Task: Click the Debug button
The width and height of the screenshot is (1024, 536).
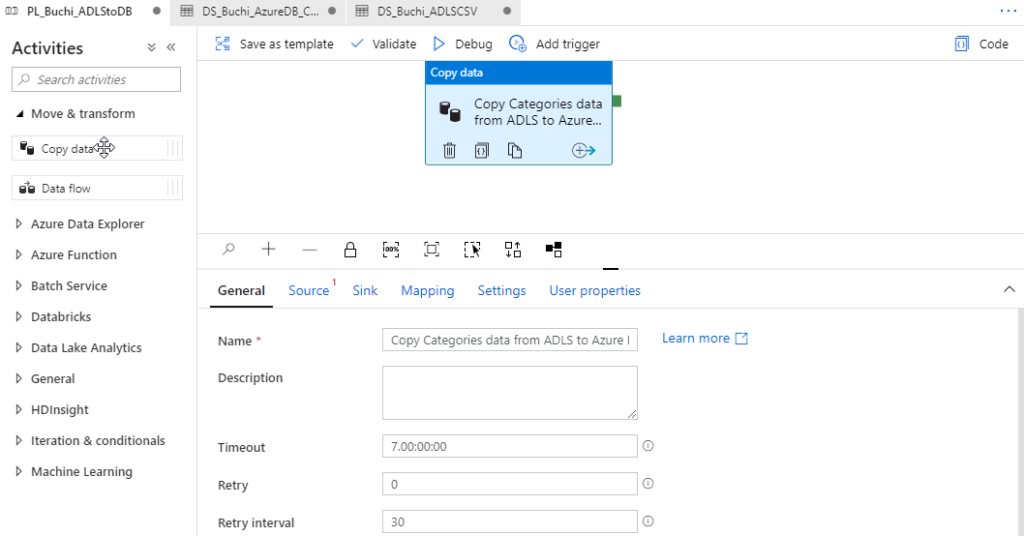Action: (462, 44)
